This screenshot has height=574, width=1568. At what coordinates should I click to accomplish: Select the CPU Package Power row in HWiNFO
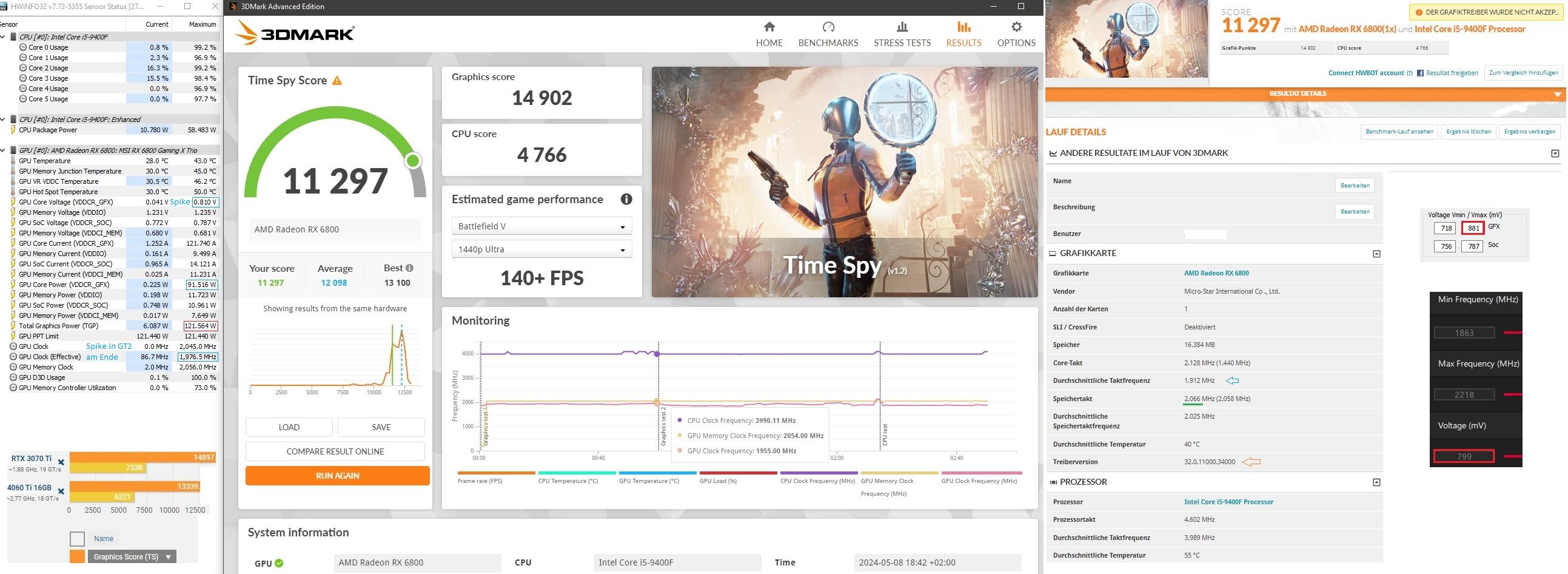[110, 130]
